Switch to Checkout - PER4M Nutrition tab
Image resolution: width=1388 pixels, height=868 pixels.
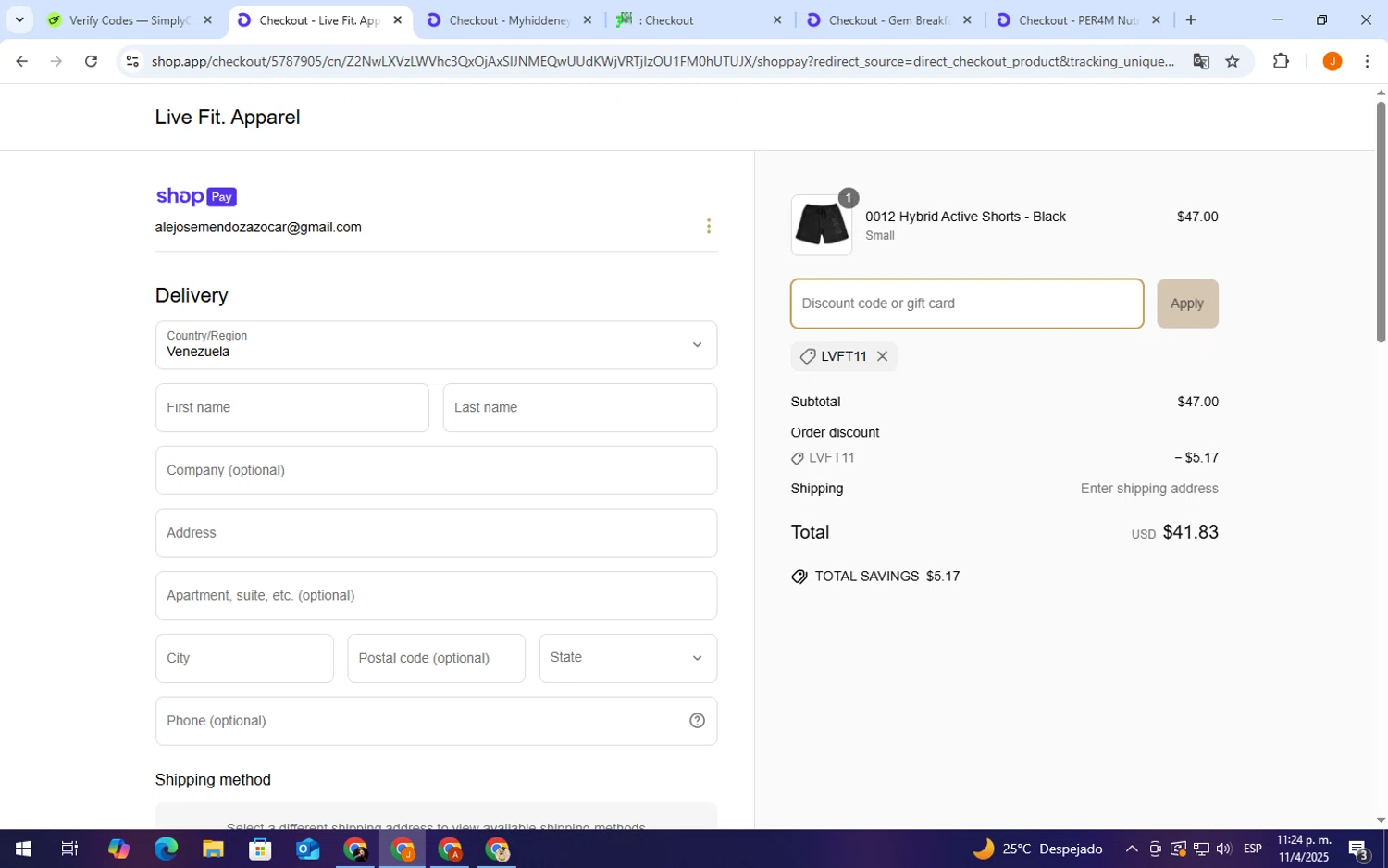pos(1080,19)
